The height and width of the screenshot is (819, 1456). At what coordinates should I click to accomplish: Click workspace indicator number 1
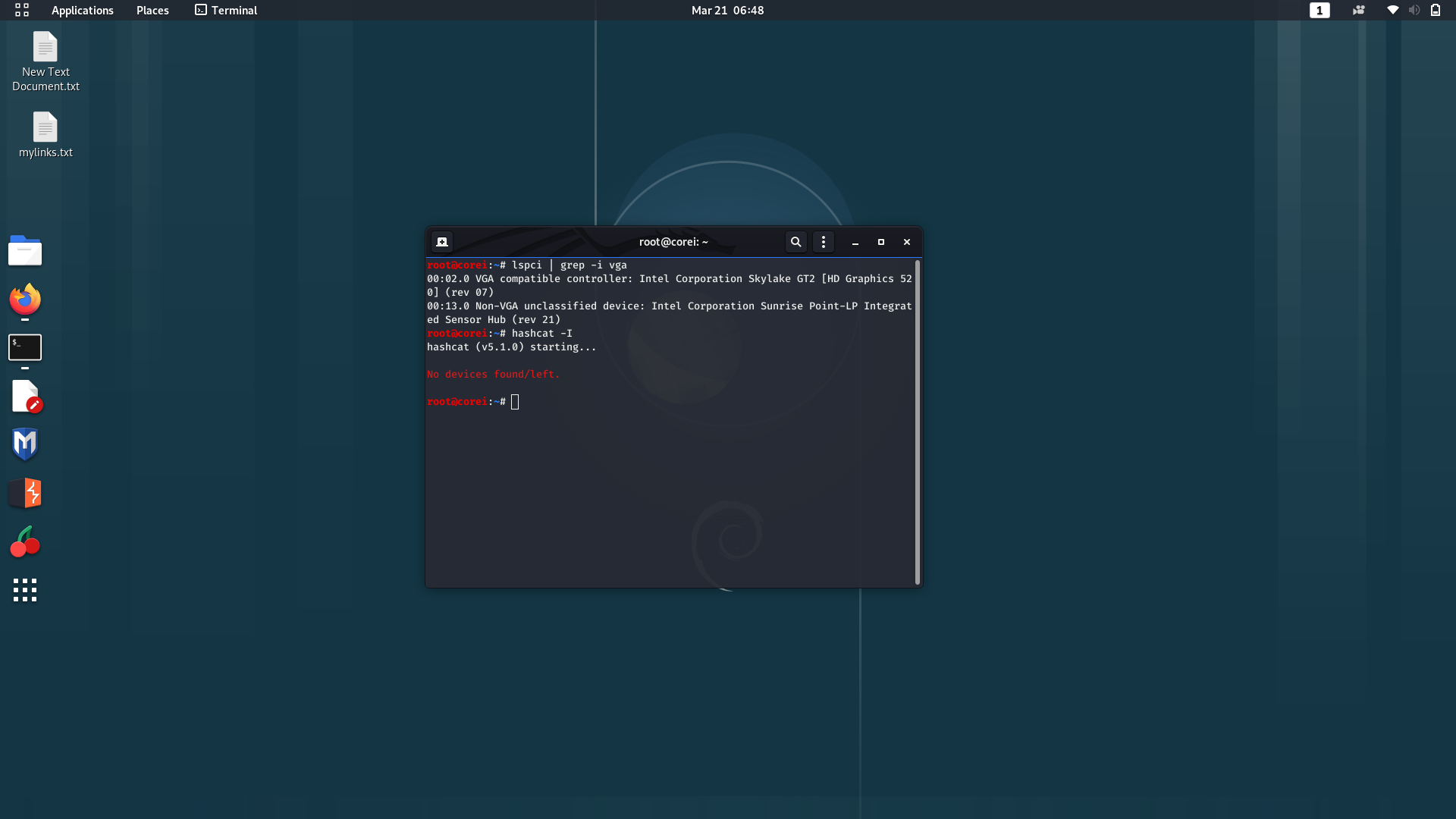pyautogui.click(x=1319, y=10)
